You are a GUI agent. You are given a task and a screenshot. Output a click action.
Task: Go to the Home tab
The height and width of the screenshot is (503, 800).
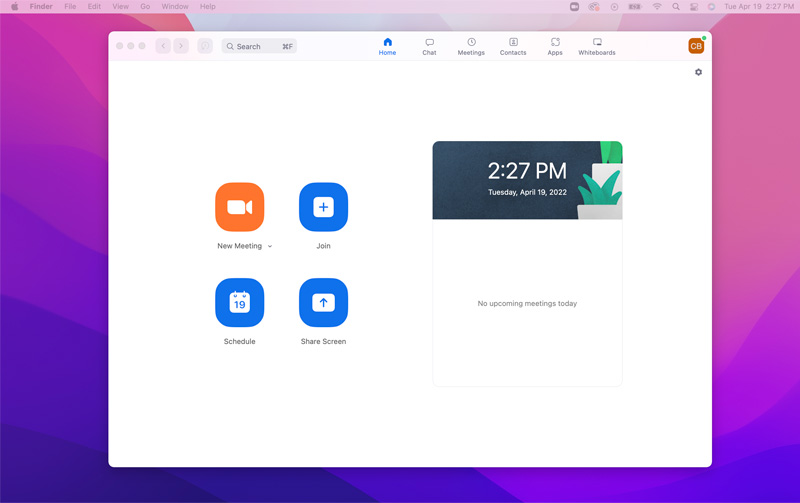click(x=387, y=46)
